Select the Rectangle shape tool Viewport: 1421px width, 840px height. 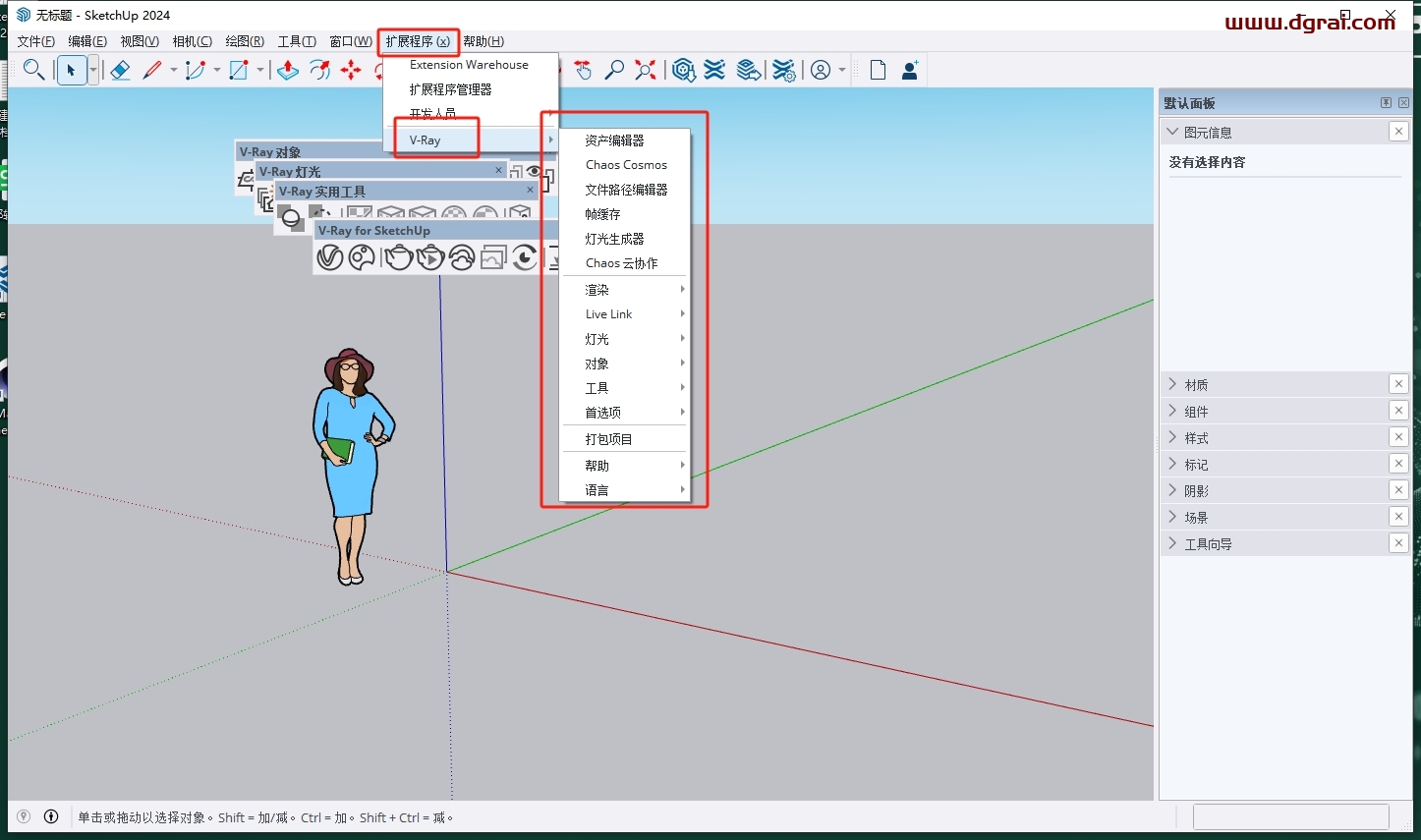pyautogui.click(x=239, y=70)
